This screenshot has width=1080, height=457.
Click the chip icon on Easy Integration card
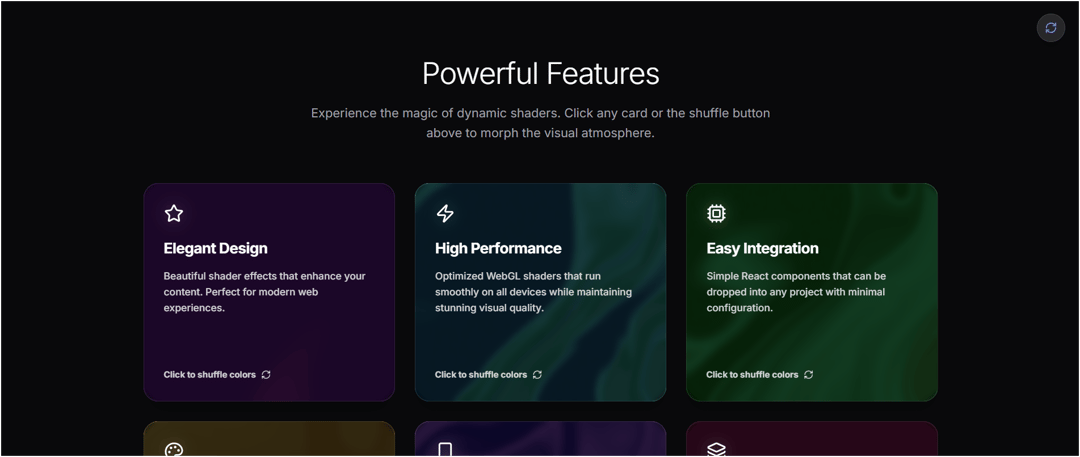(x=716, y=214)
